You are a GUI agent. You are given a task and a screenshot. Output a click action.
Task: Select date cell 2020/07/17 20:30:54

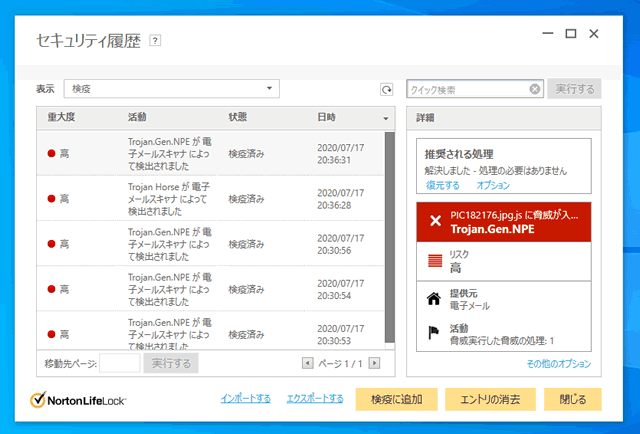click(340, 289)
